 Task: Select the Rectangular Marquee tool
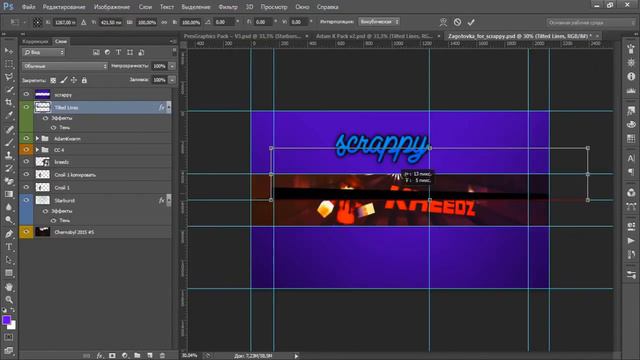point(9,64)
